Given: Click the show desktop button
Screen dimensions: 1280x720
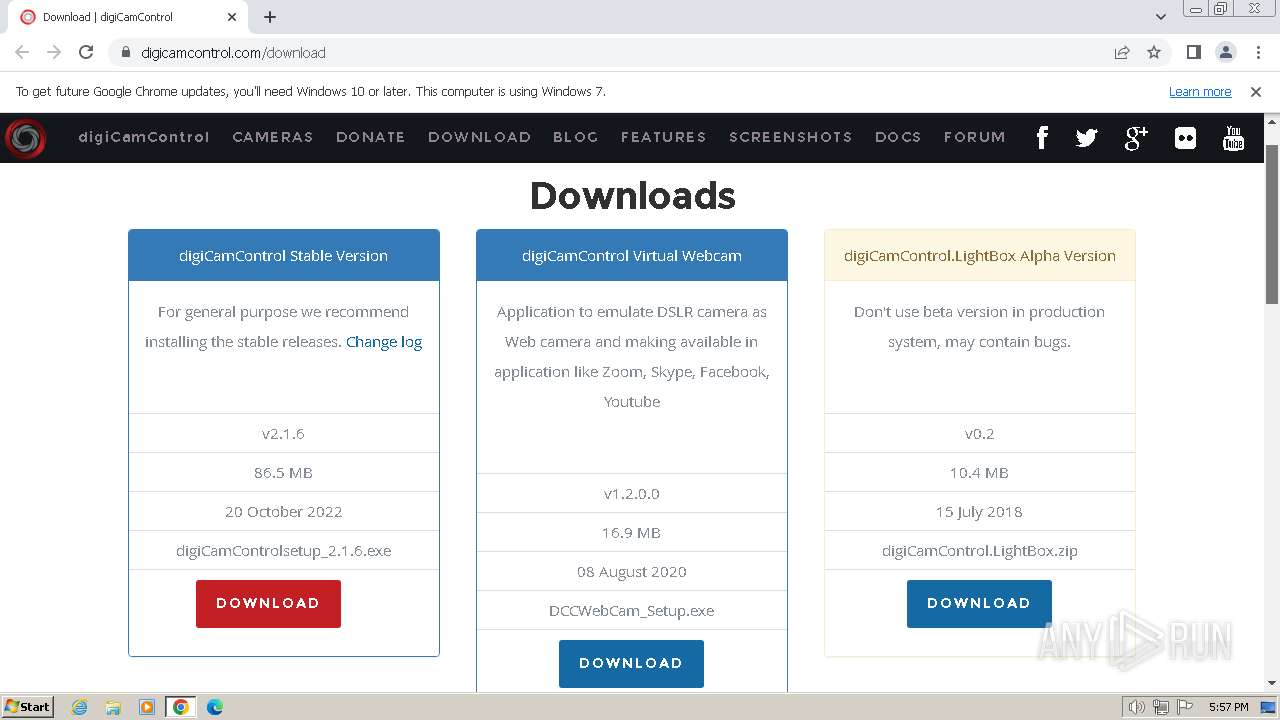Looking at the screenshot, I should coord(1268,707).
